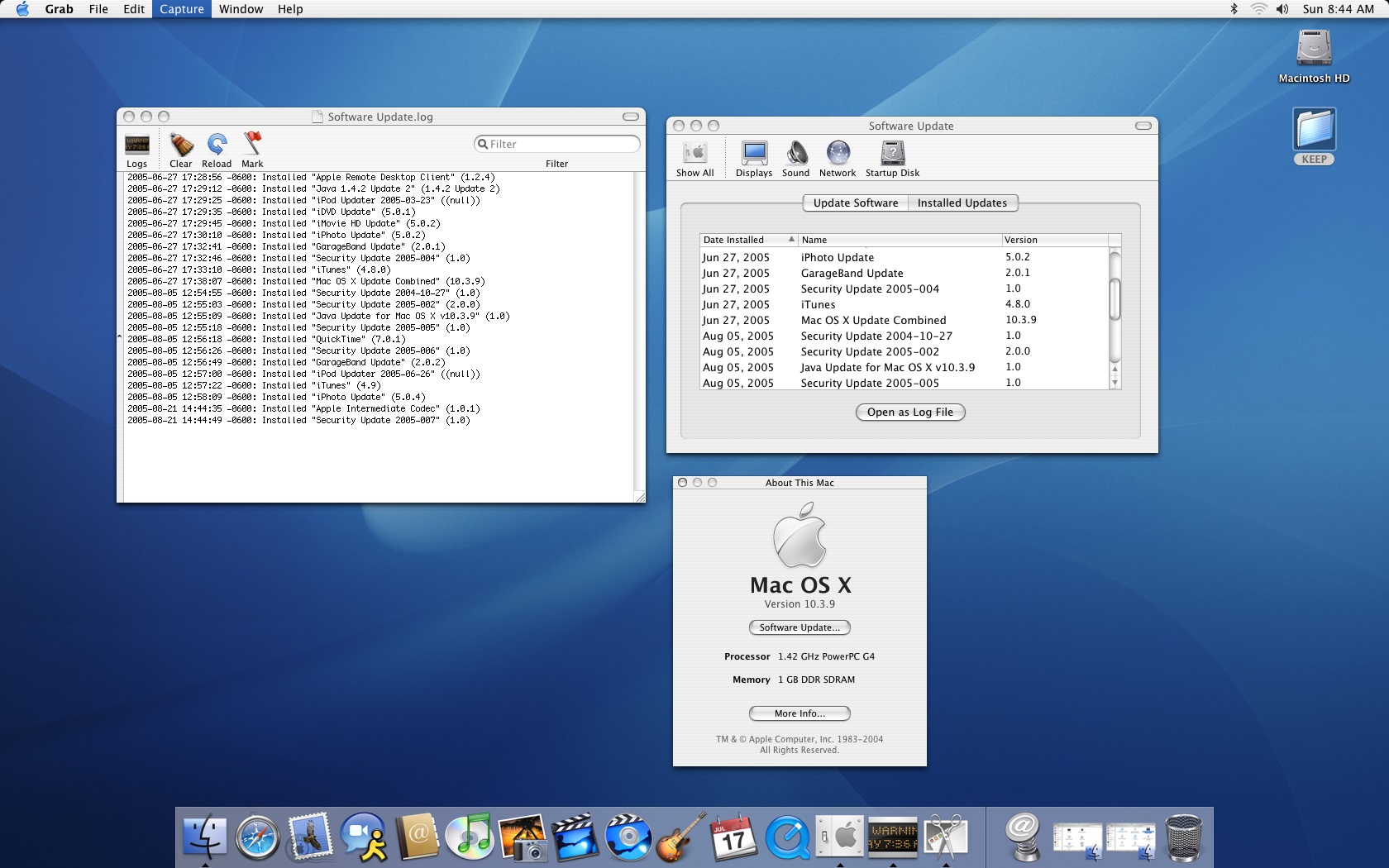
Task: Open iDVD from the Dock
Action: click(x=628, y=837)
